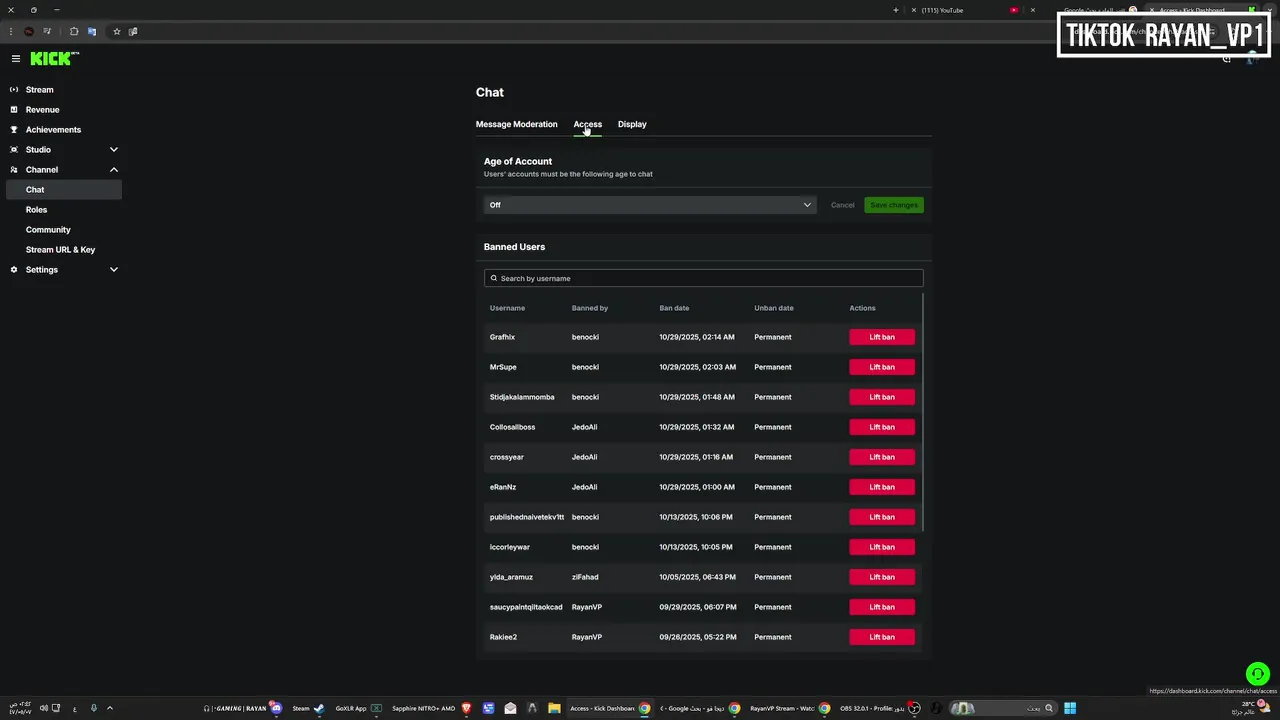Click the banned users list scrollbar
This screenshot has width=1280, height=720.
921,412
